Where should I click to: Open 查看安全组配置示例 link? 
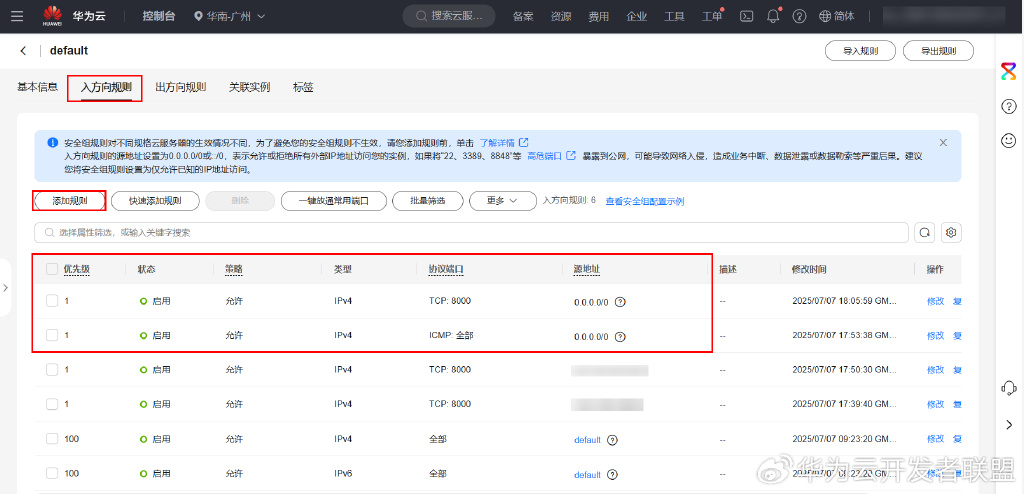(645, 201)
